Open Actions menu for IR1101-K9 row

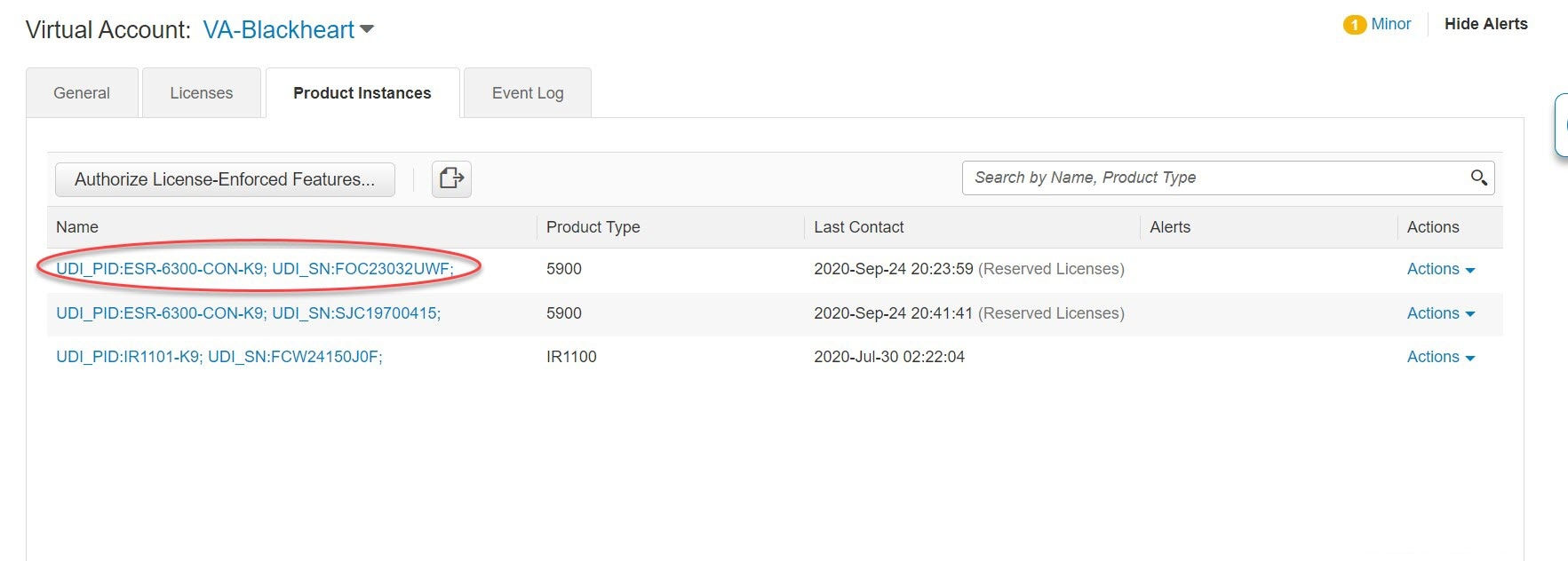[1440, 357]
